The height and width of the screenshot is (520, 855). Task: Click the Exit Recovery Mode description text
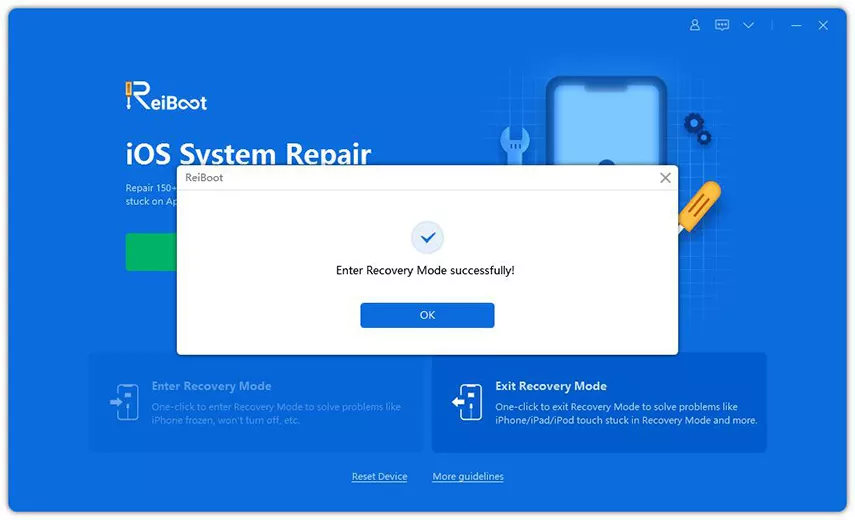tap(626, 413)
